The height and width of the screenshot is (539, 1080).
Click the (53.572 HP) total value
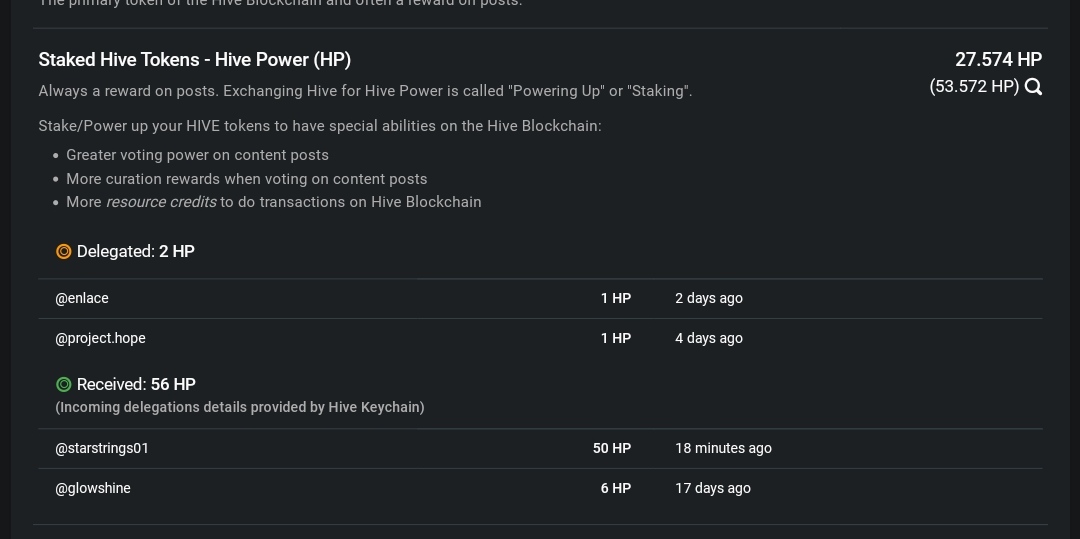coord(974,87)
